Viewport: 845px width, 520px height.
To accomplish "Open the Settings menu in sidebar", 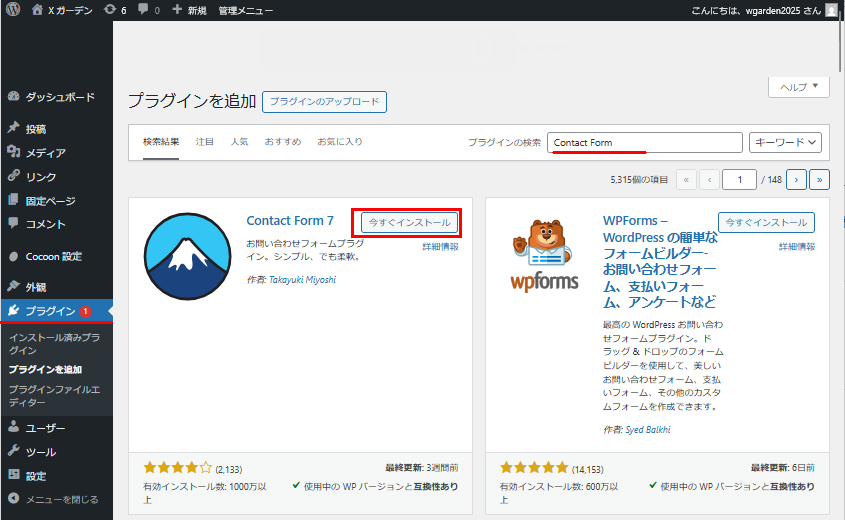I will (x=36, y=476).
